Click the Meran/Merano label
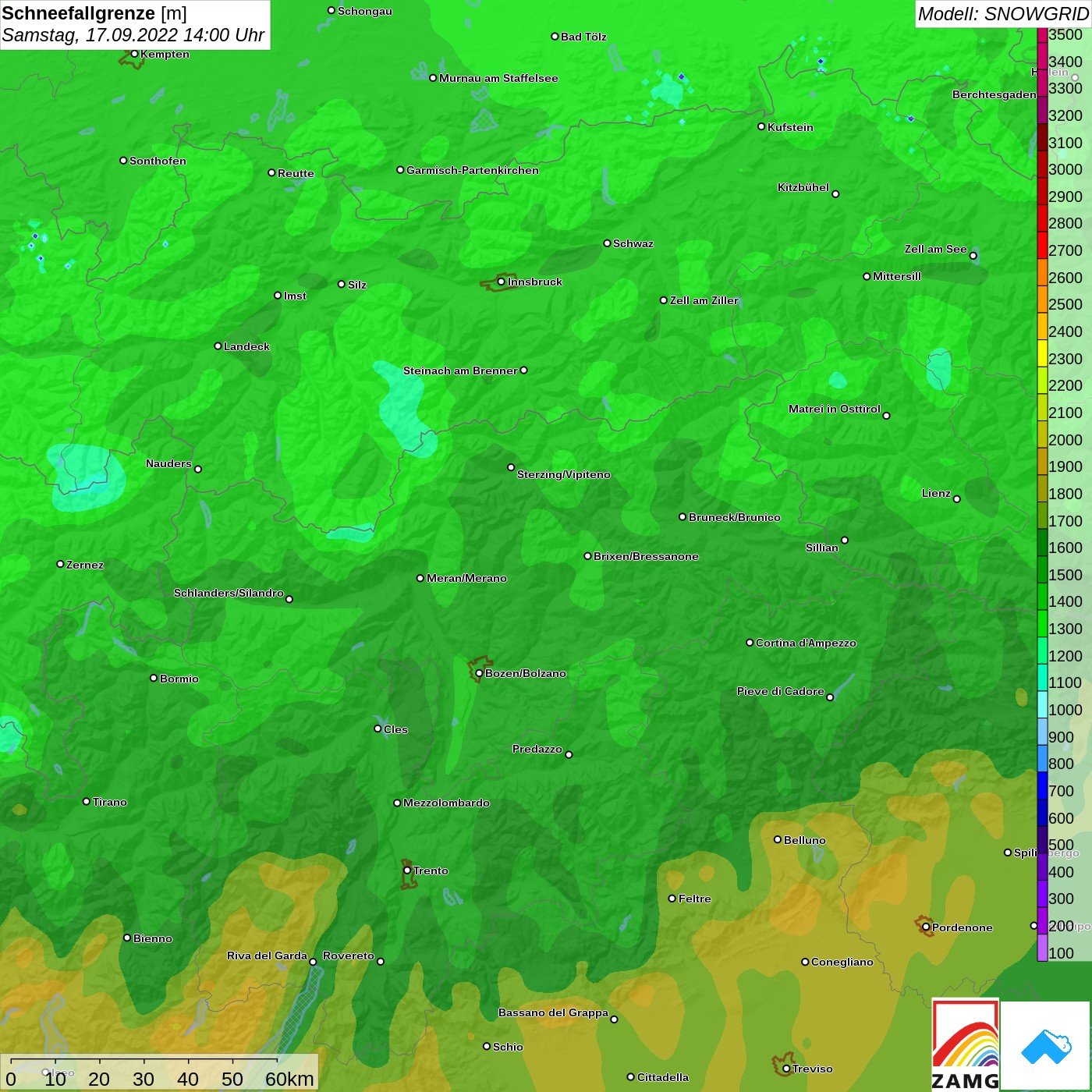The width and height of the screenshot is (1092, 1092). [466, 578]
